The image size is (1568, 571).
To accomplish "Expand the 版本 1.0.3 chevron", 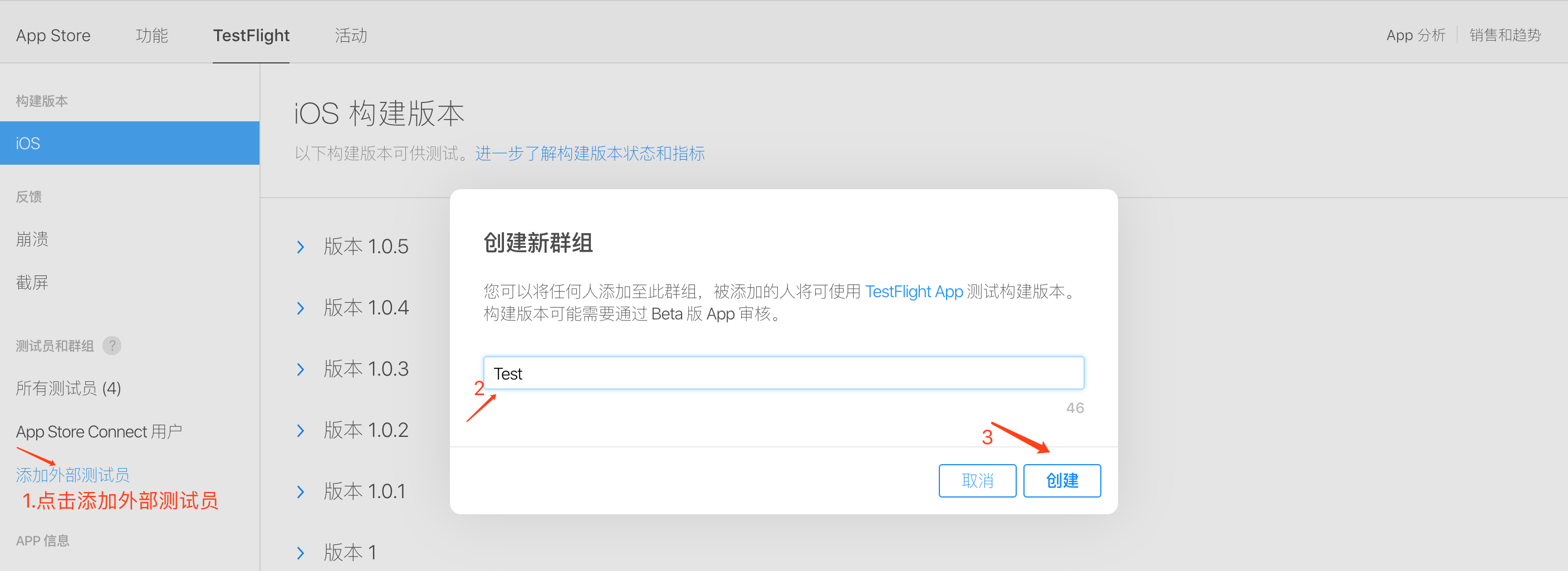I will (301, 369).
